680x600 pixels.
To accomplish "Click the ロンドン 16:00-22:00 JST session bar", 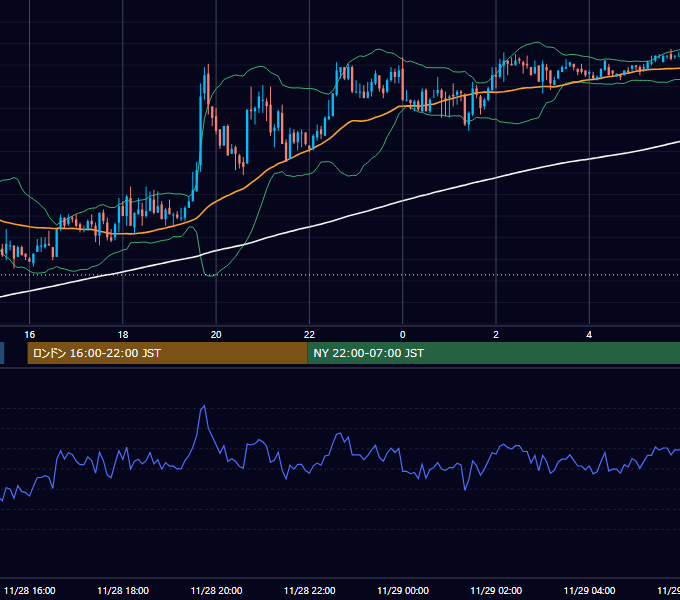I will (167, 353).
